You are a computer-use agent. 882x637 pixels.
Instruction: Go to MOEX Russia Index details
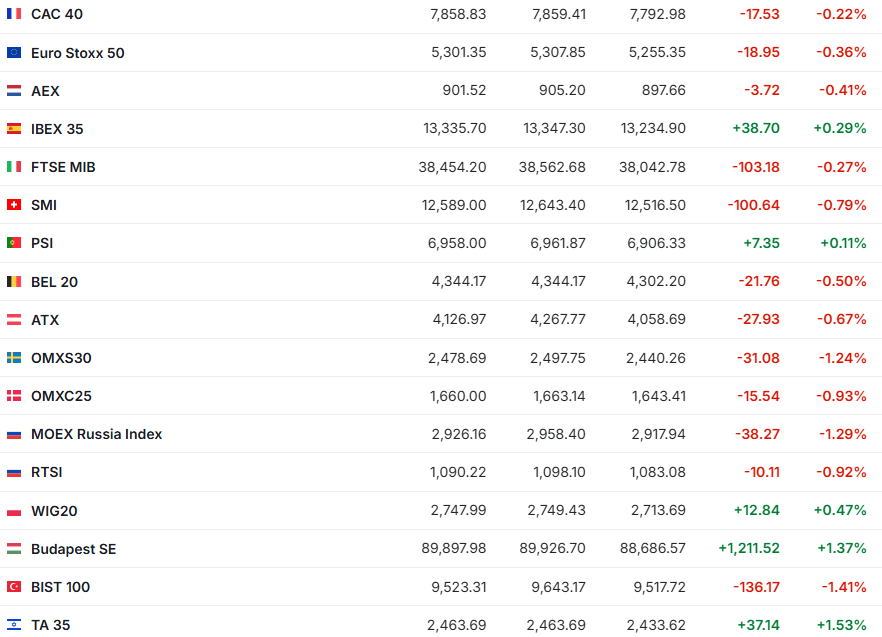[96, 434]
